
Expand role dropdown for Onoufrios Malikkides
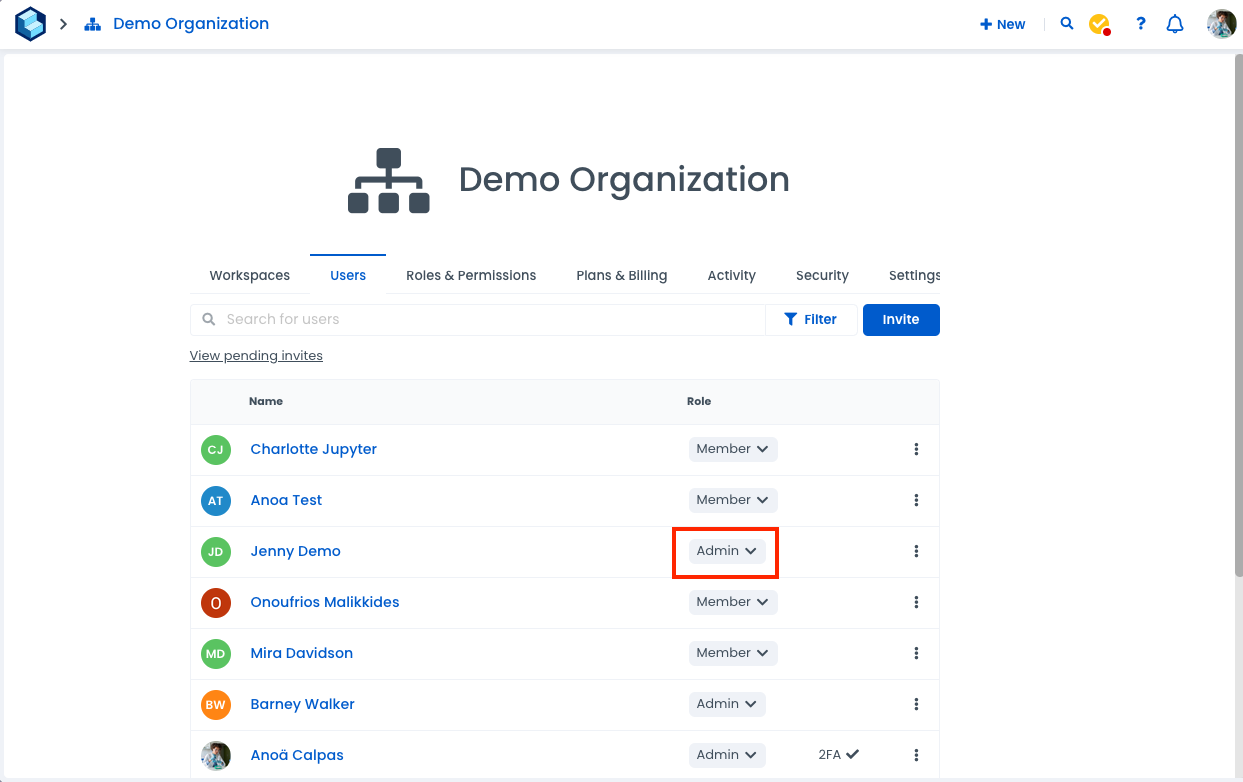732,602
